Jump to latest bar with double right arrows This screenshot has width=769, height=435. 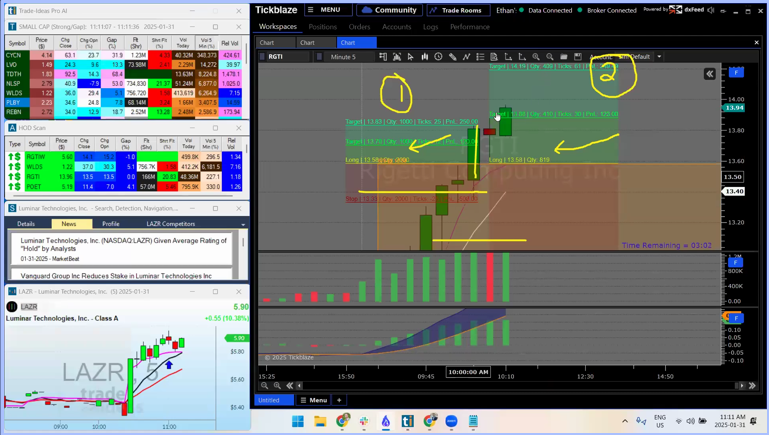tap(752, 385)
